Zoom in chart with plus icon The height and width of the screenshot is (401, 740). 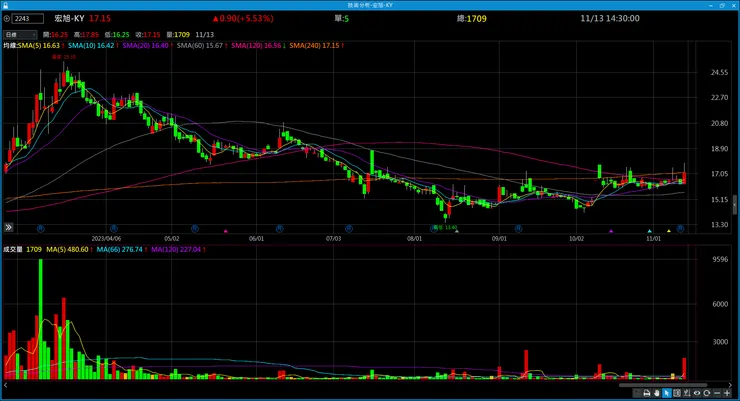[727, 393]
